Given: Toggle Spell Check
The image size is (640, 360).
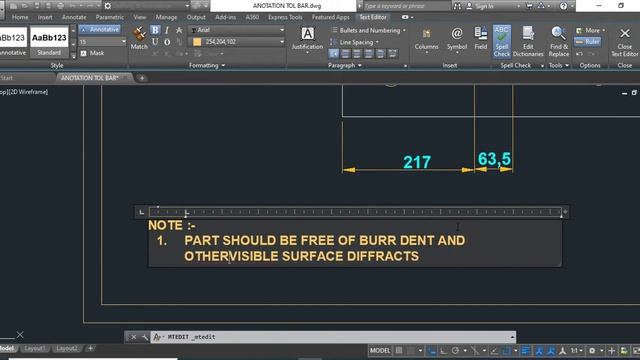Looking at the screenshot, I should pos(502,41).
